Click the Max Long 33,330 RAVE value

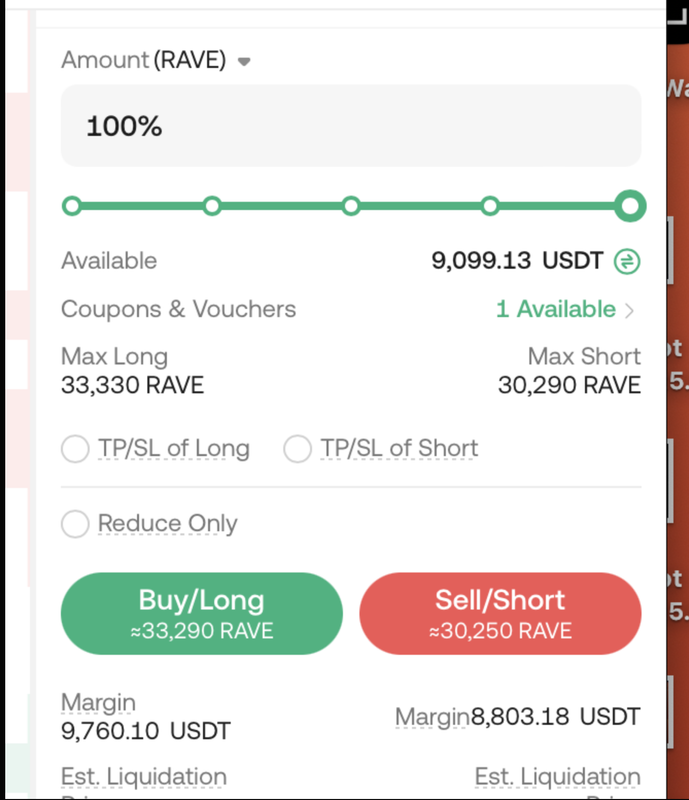pos(132,385)
